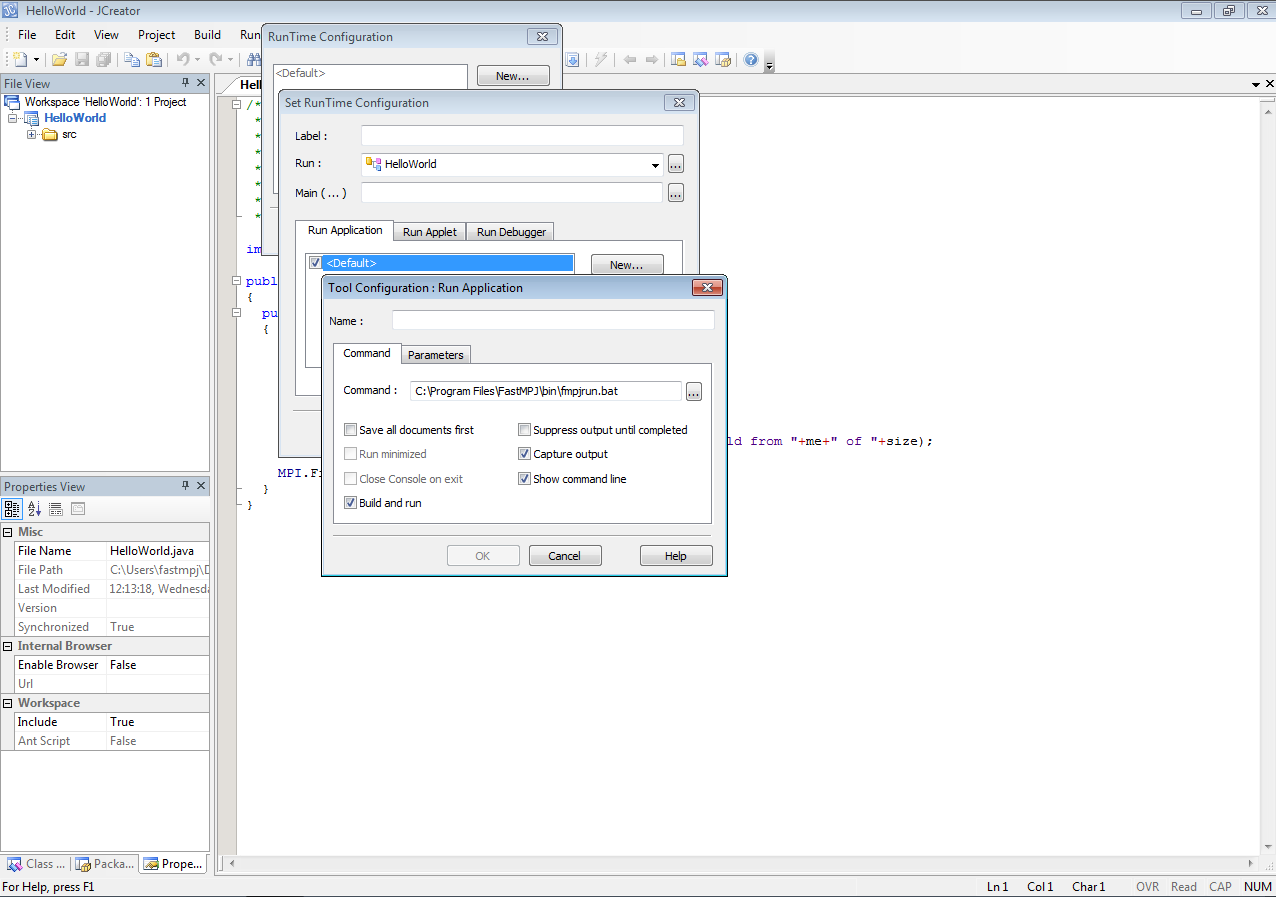1276x897 pixels.
Task: Switch to the Command tab
Action: coord(367,353)
